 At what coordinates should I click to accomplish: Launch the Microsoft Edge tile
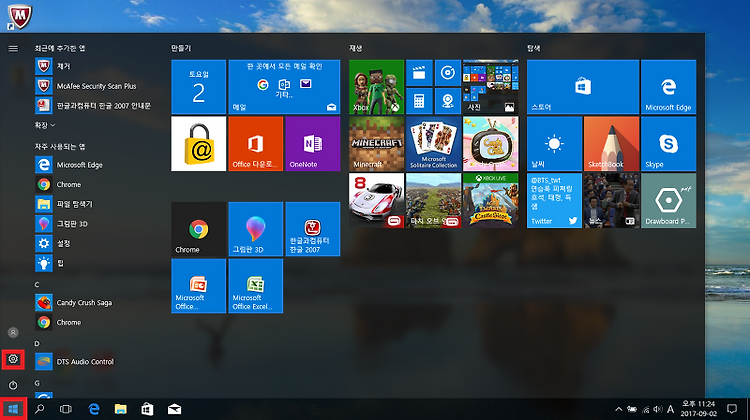668,87
